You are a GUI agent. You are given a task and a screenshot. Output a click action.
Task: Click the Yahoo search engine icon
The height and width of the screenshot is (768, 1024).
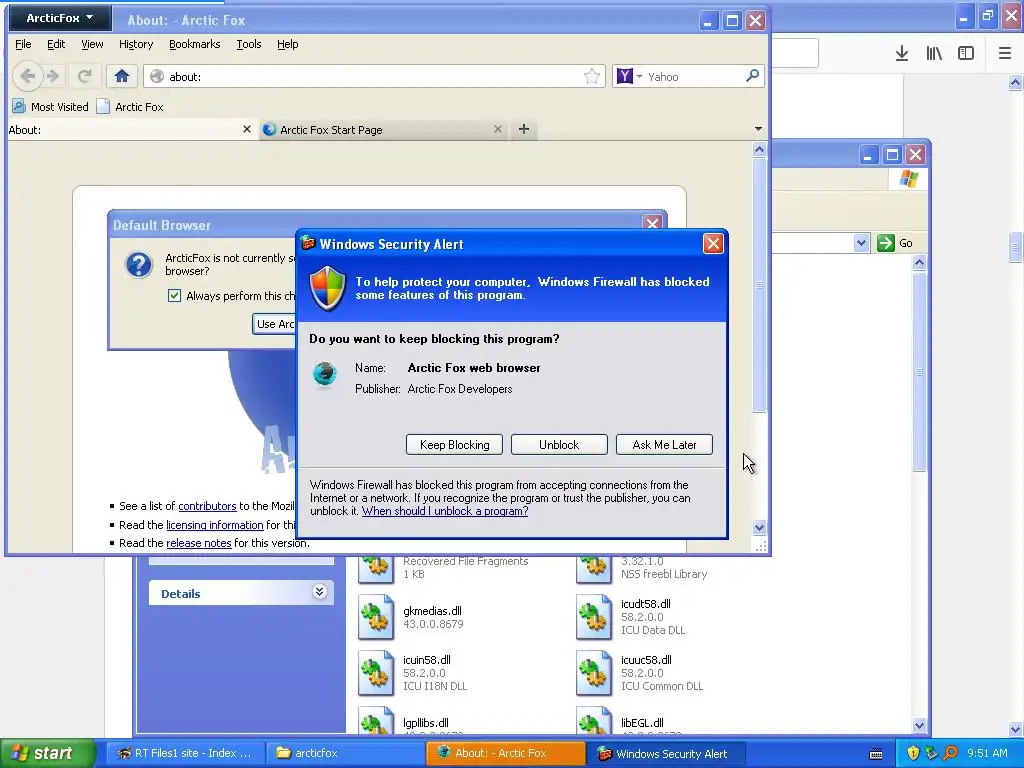[x=624, y=76]
